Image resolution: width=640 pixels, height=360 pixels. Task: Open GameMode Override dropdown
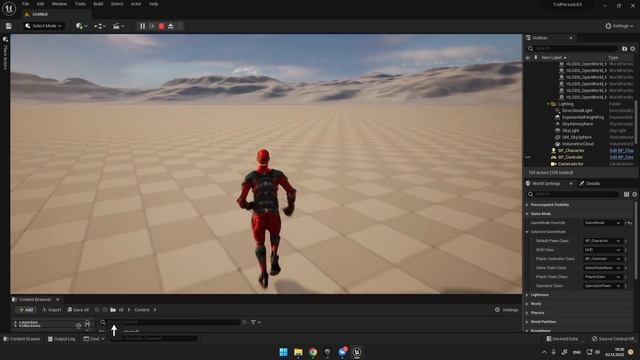pyautogui.click(x=602, y=223)
